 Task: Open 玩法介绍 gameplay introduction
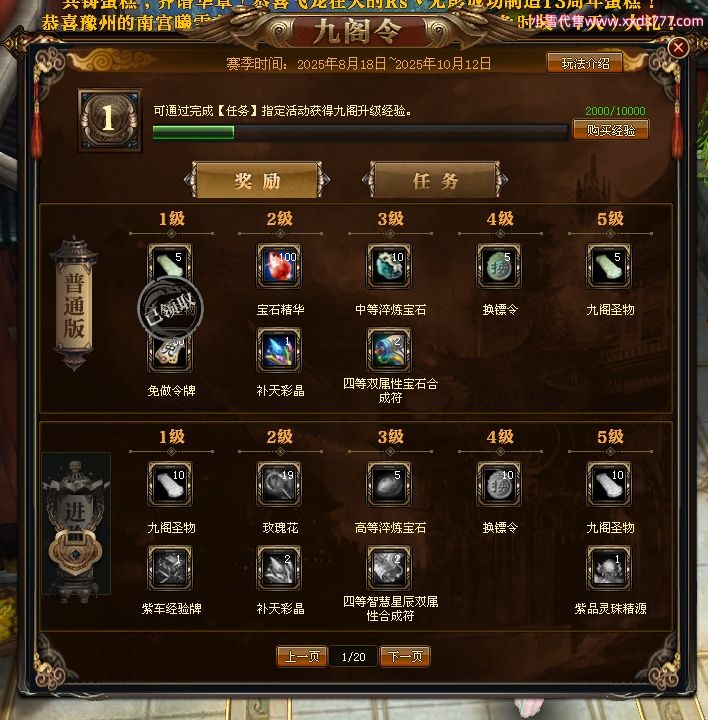point(585,63)
